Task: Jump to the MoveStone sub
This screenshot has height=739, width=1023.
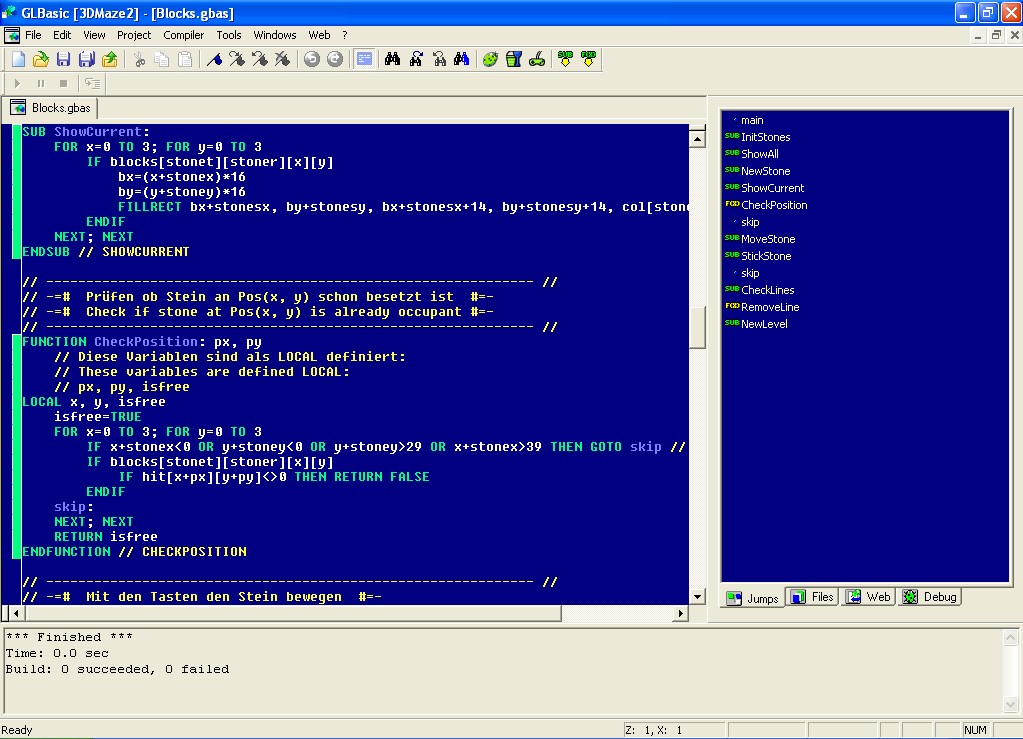Action: (x=768, y=239)
